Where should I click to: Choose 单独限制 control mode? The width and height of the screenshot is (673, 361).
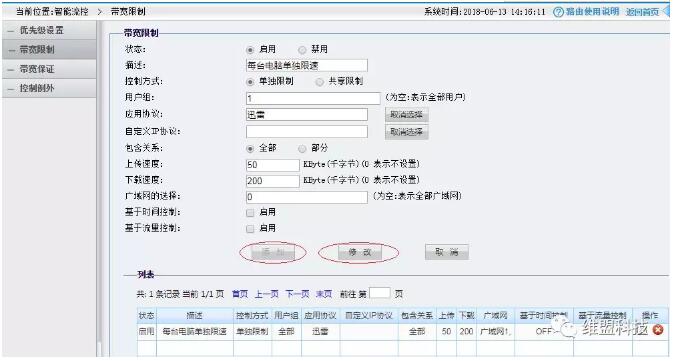pos(250,82)
